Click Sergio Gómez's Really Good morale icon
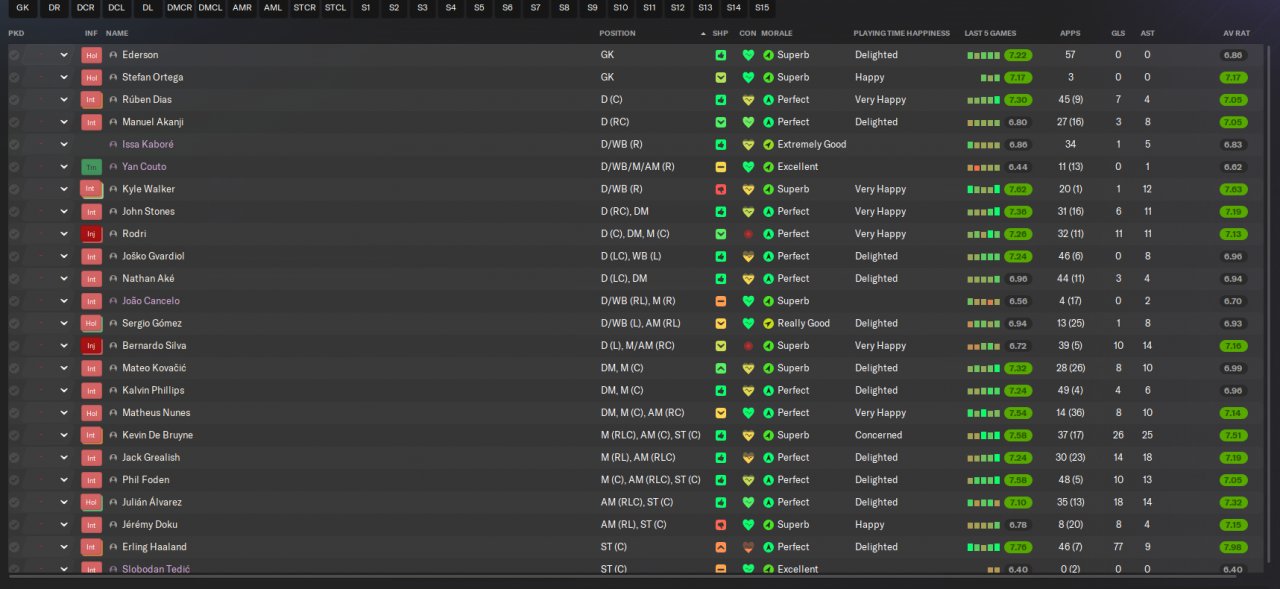This screenshot has height=589, width=1280. tap(768, 323)
